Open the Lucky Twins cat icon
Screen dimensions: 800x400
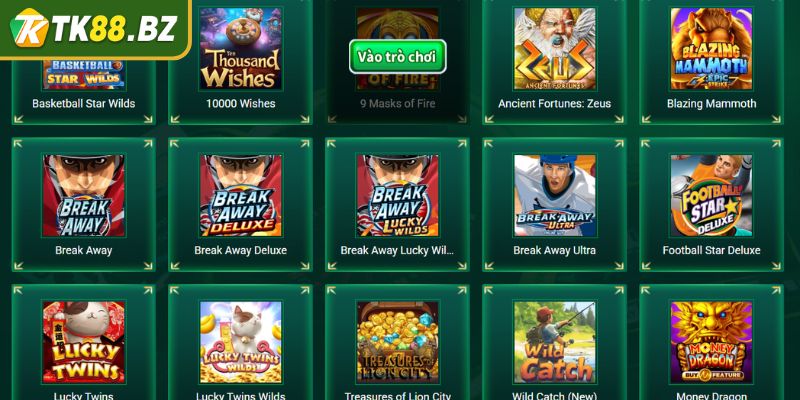[x=84, y=342]
